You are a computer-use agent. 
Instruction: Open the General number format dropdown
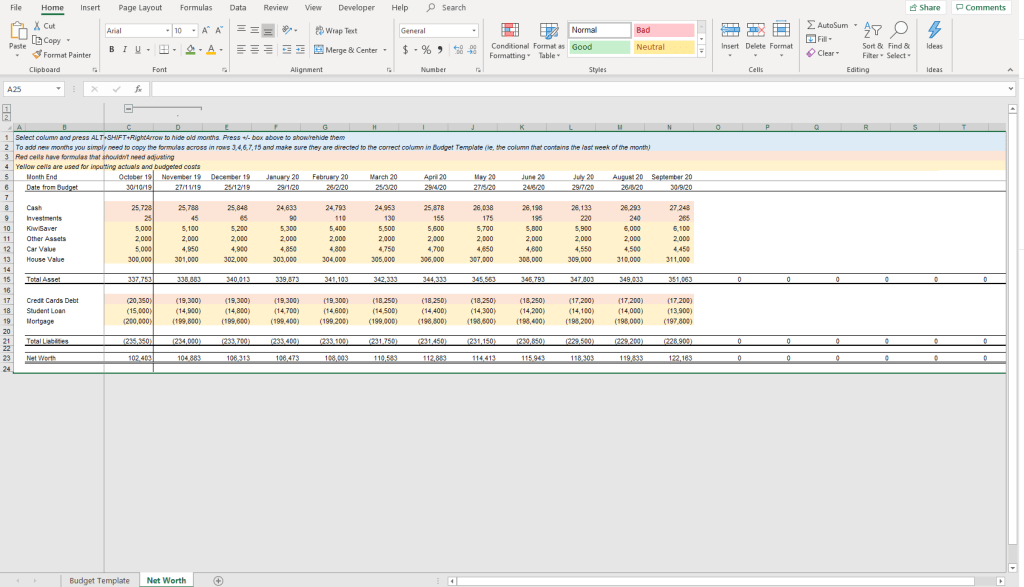[x=473, y=31]
